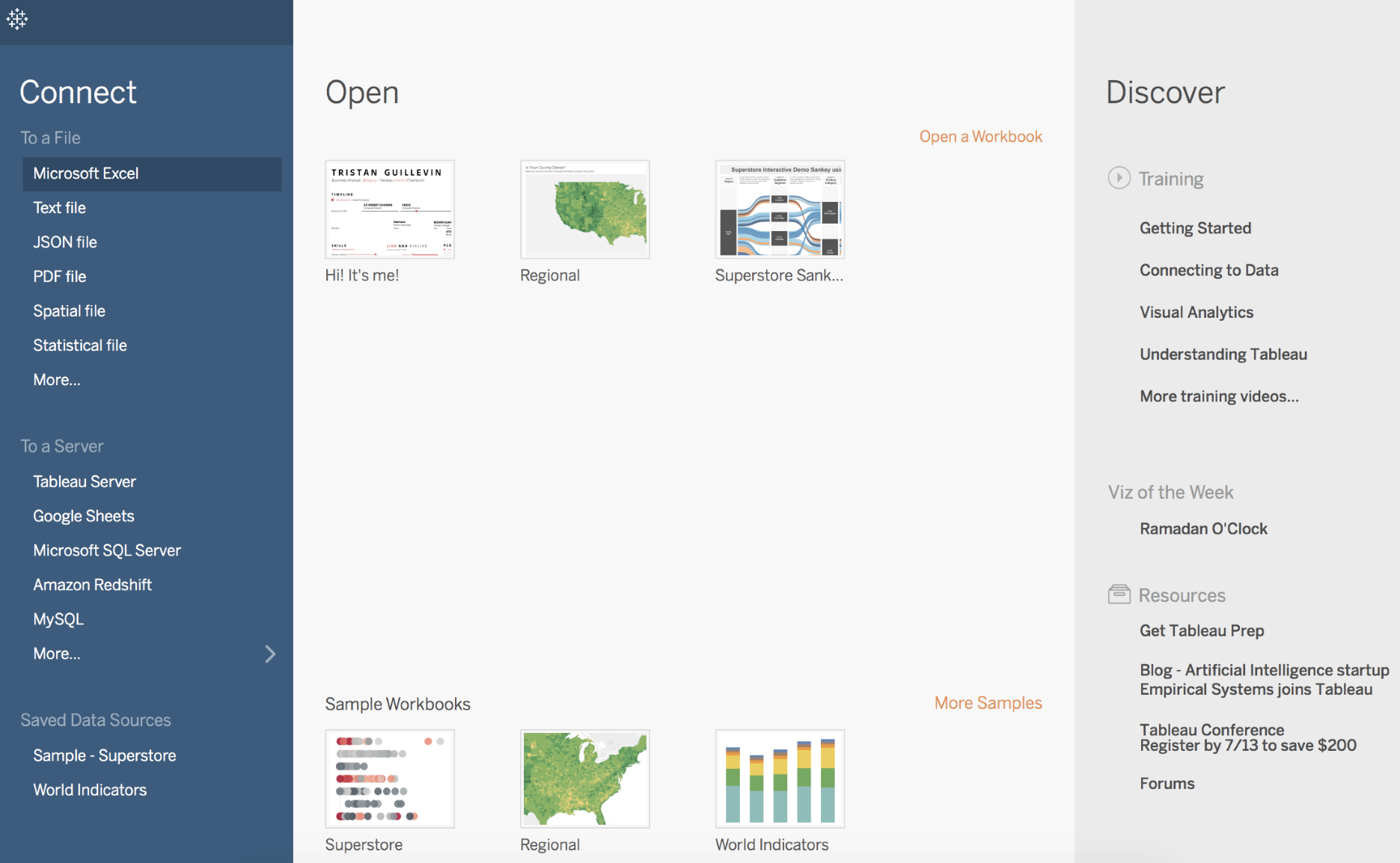Click Open a Workbook link
This screenshot has height=863, width=1400.
click(x=980, y=136)
